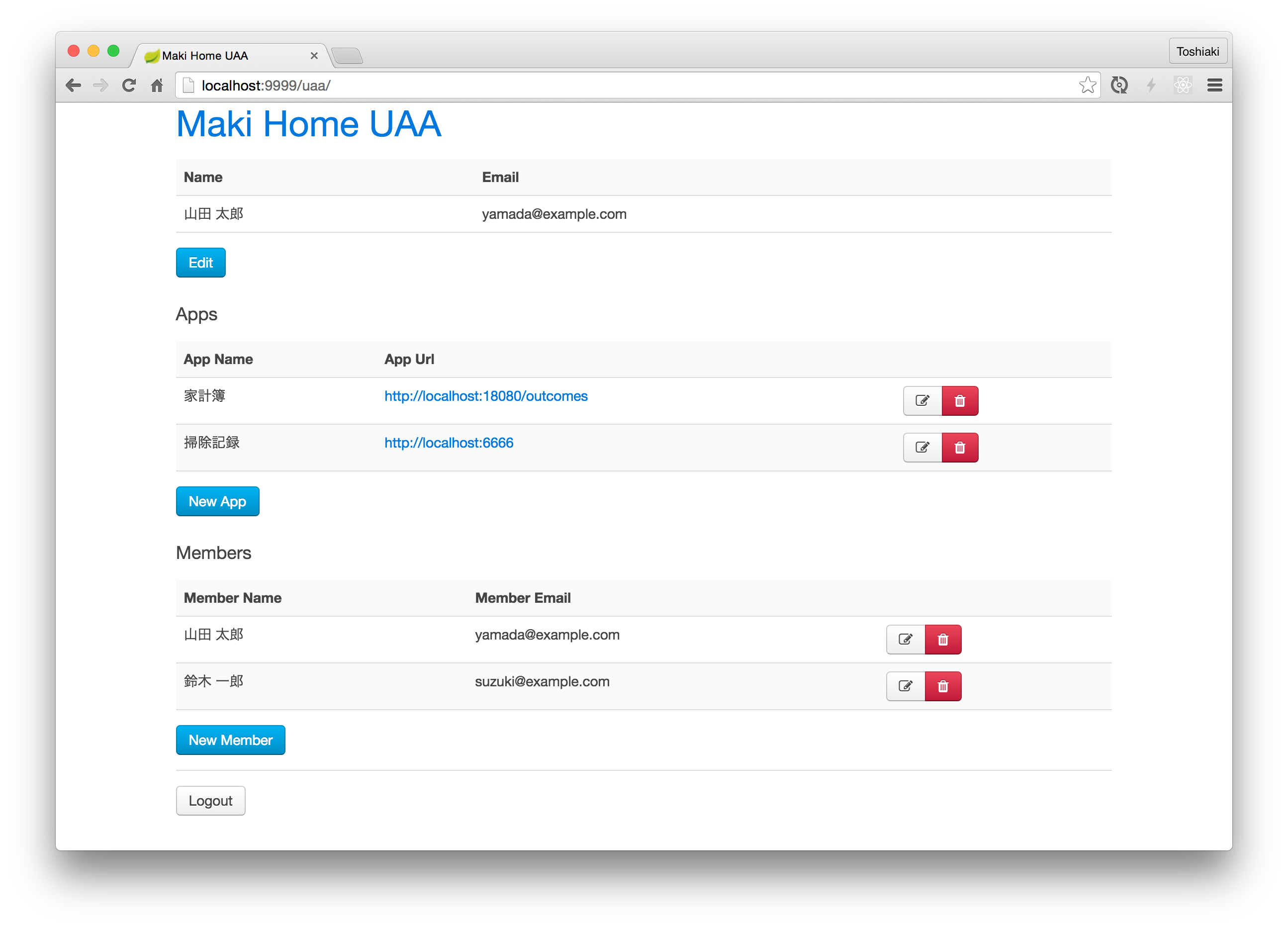Image resolution: width=1288 pixels, height=930 pixels.
Task: Open the http://localhost:18080/outcomes link
Action: 485,396
